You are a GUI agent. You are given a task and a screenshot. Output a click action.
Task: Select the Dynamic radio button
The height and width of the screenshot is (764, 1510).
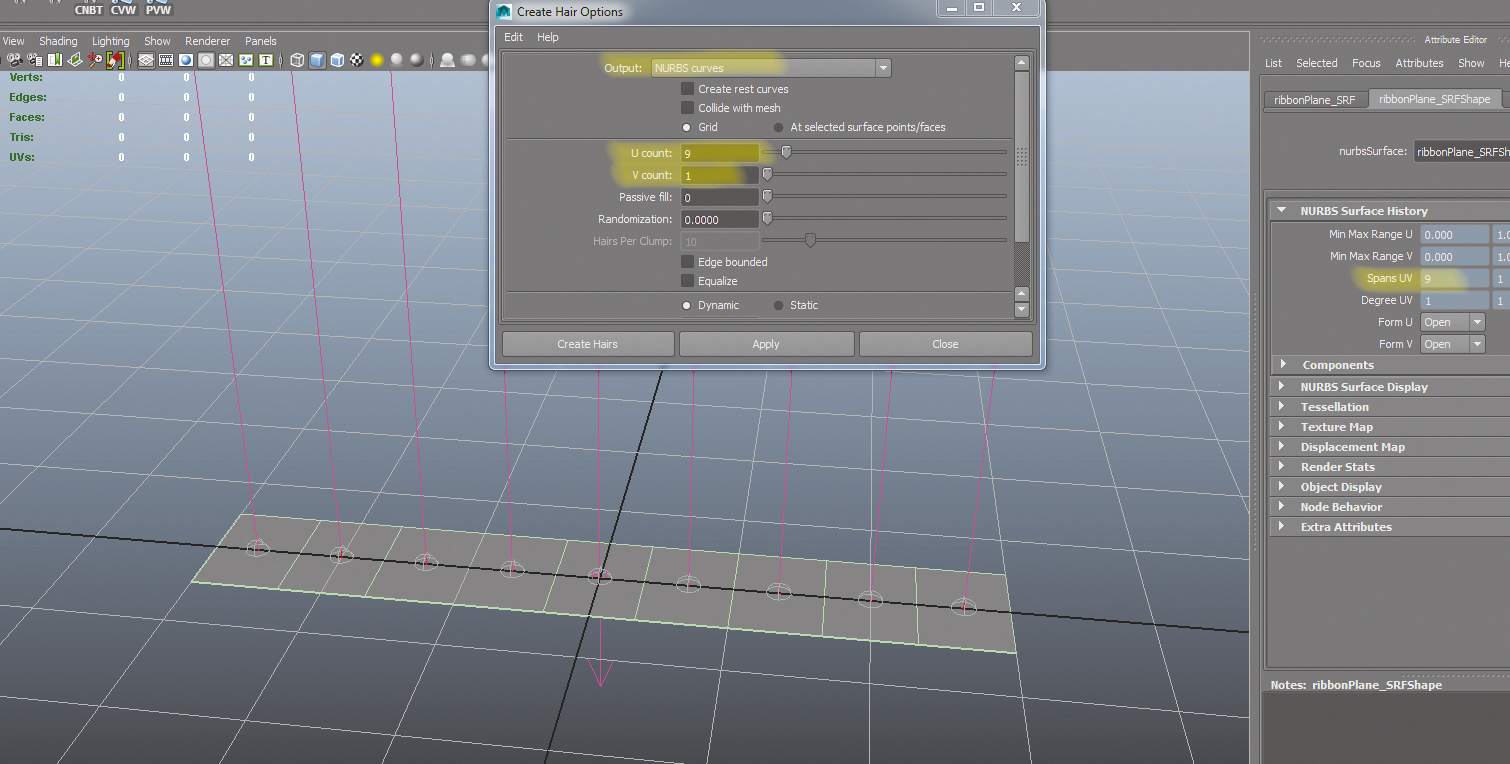[686, 305]
